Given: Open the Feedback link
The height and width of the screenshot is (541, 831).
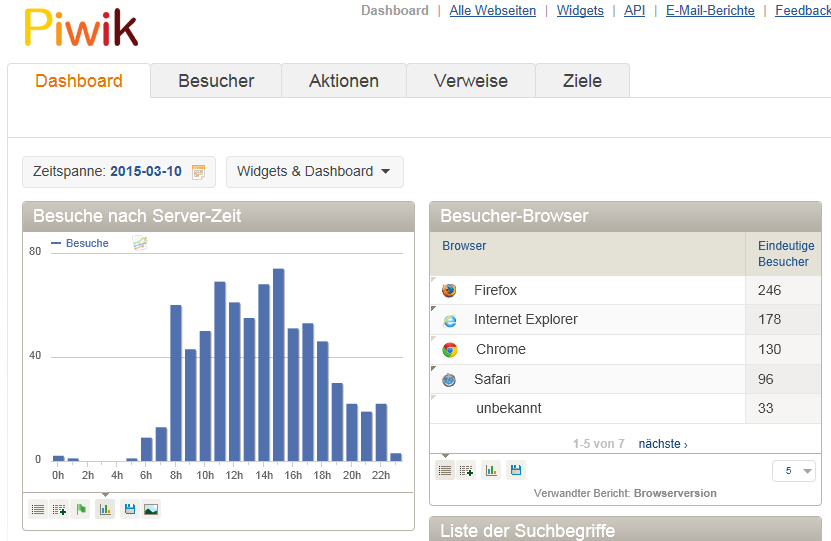Looking at the screenshot, I should point(802,11).
